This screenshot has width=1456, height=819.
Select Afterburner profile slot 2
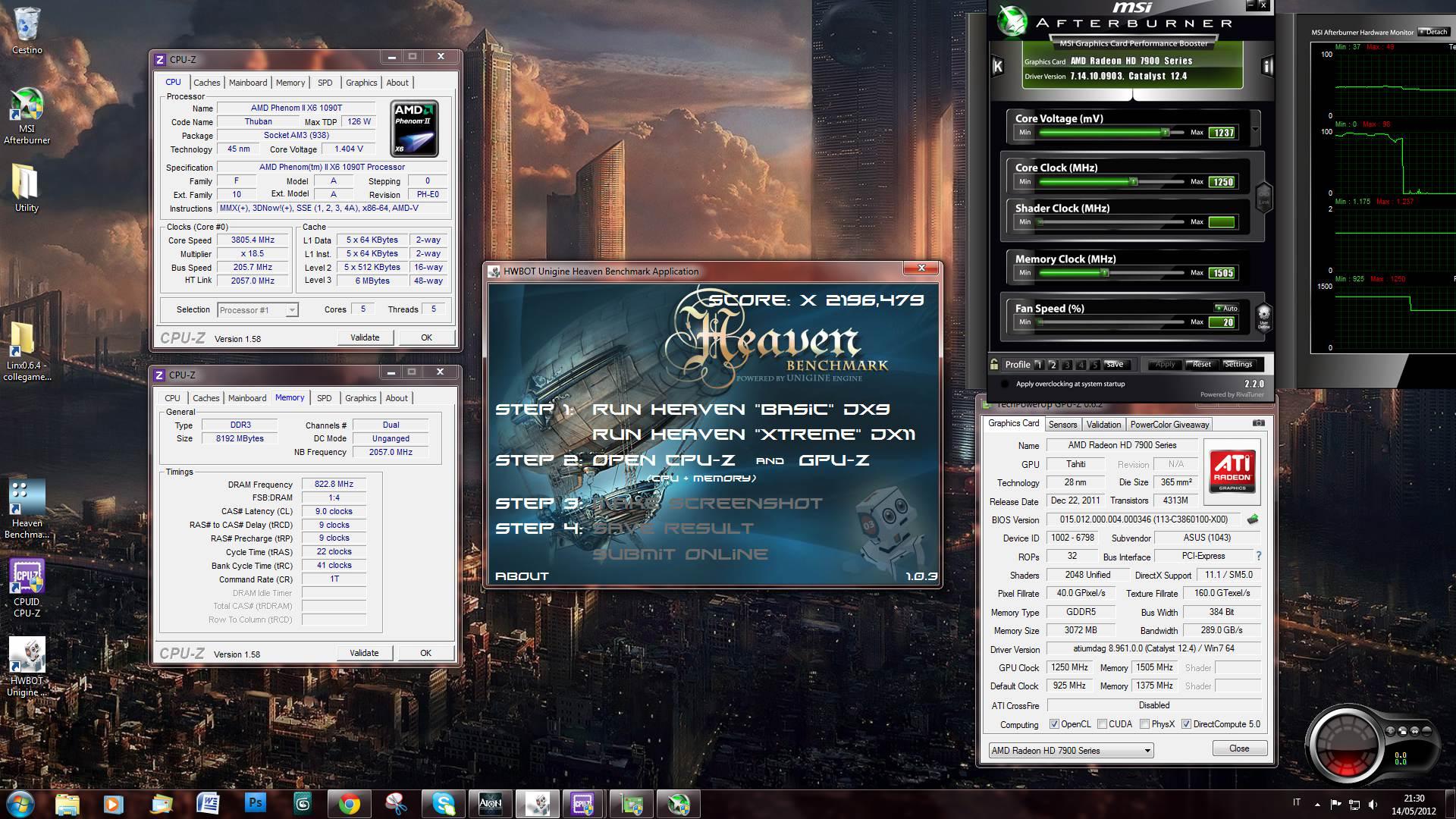pos(1053,365)
